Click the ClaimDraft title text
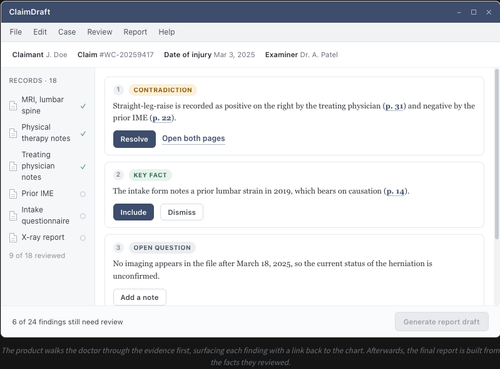The width and height of the screenshot is (500, 369). [30, 12]
